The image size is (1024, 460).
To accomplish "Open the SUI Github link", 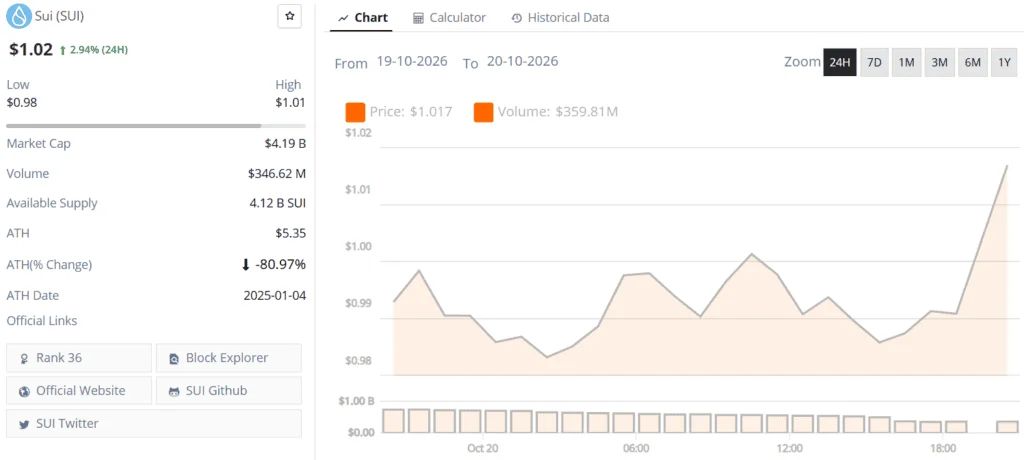I will 229,391.
